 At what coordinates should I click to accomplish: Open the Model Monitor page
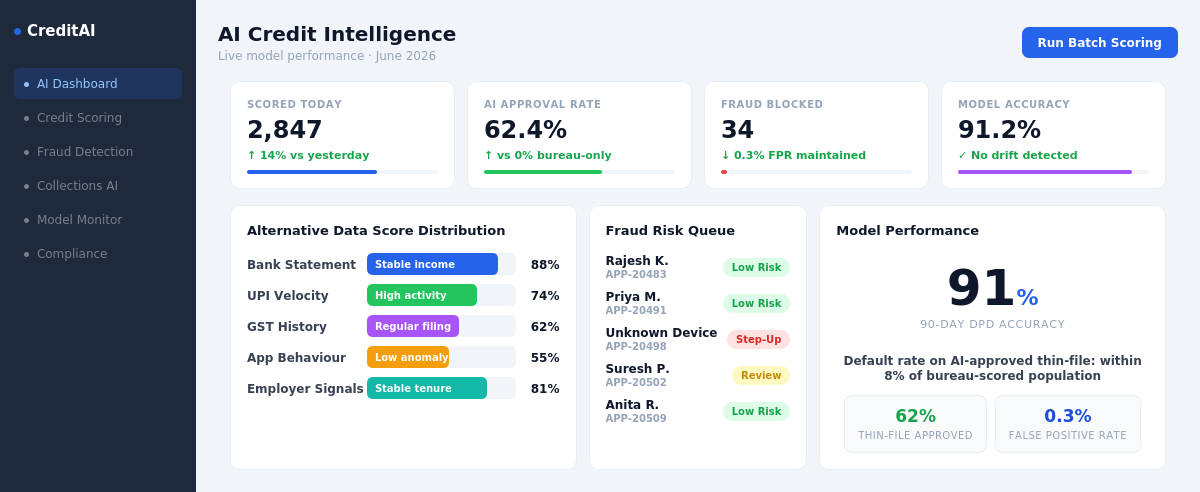tap(98, 220)
